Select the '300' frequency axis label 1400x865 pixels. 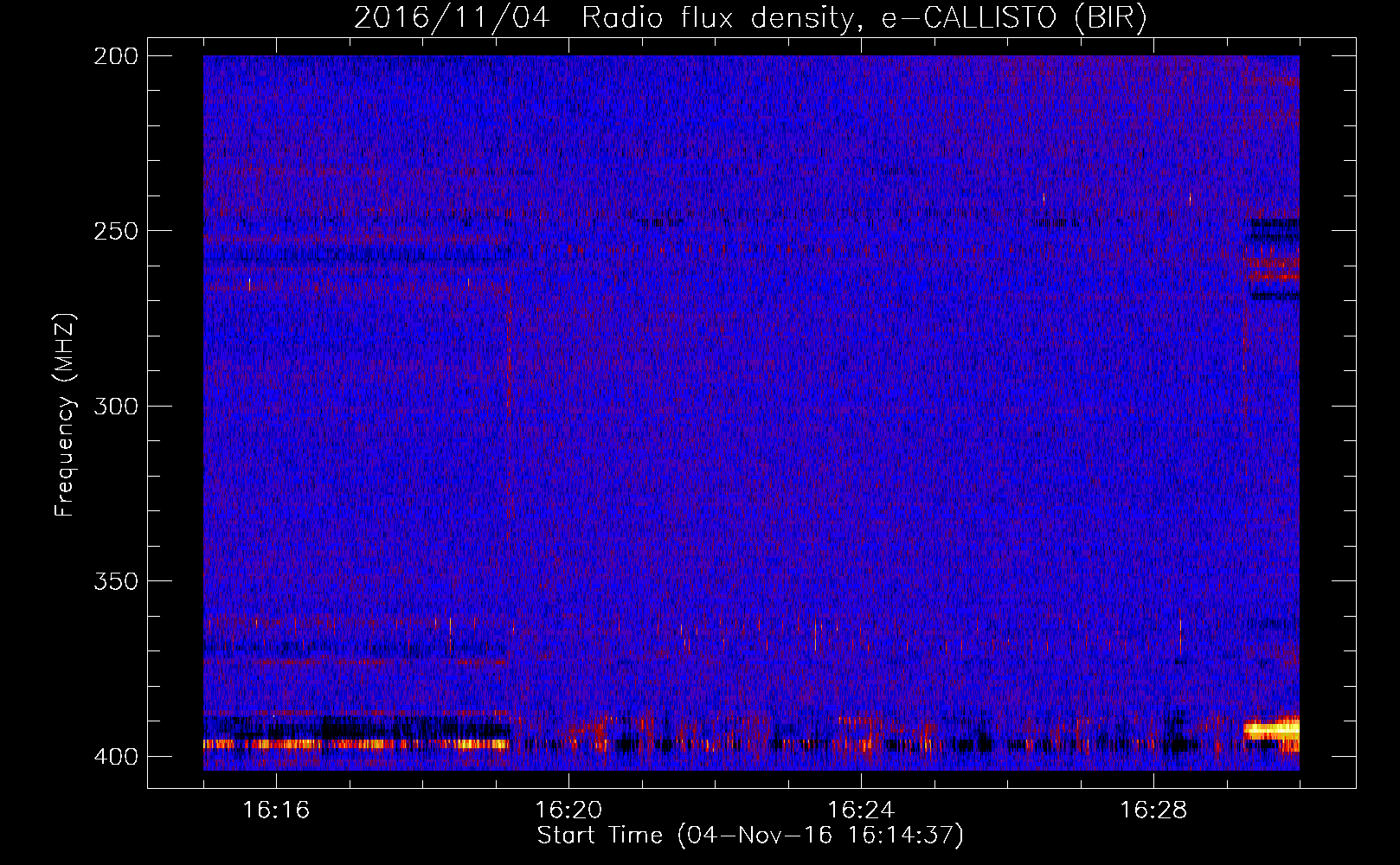point(115,406)
